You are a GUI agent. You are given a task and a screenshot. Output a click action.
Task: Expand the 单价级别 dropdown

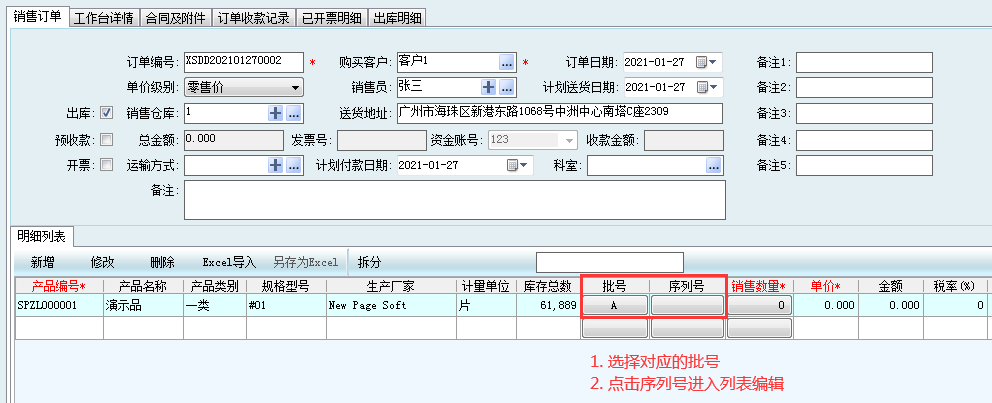click(295, 88)
